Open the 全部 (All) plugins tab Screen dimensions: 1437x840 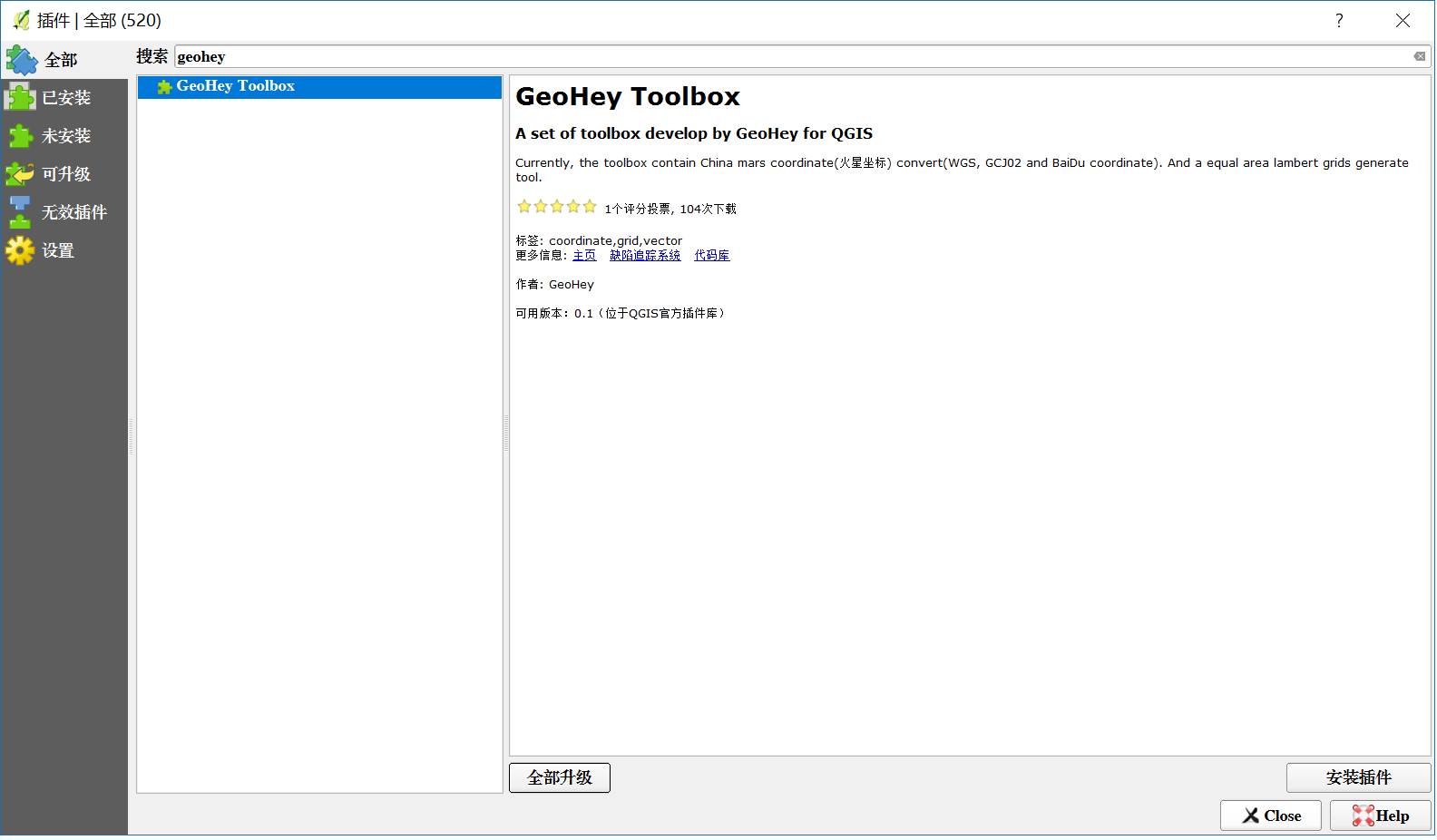pos(64,60)
